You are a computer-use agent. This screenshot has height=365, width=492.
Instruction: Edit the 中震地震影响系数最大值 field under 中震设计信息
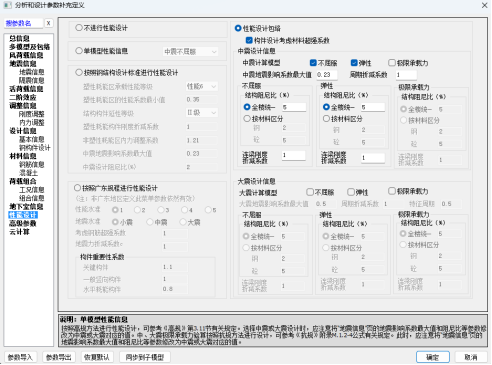(327, 75)
